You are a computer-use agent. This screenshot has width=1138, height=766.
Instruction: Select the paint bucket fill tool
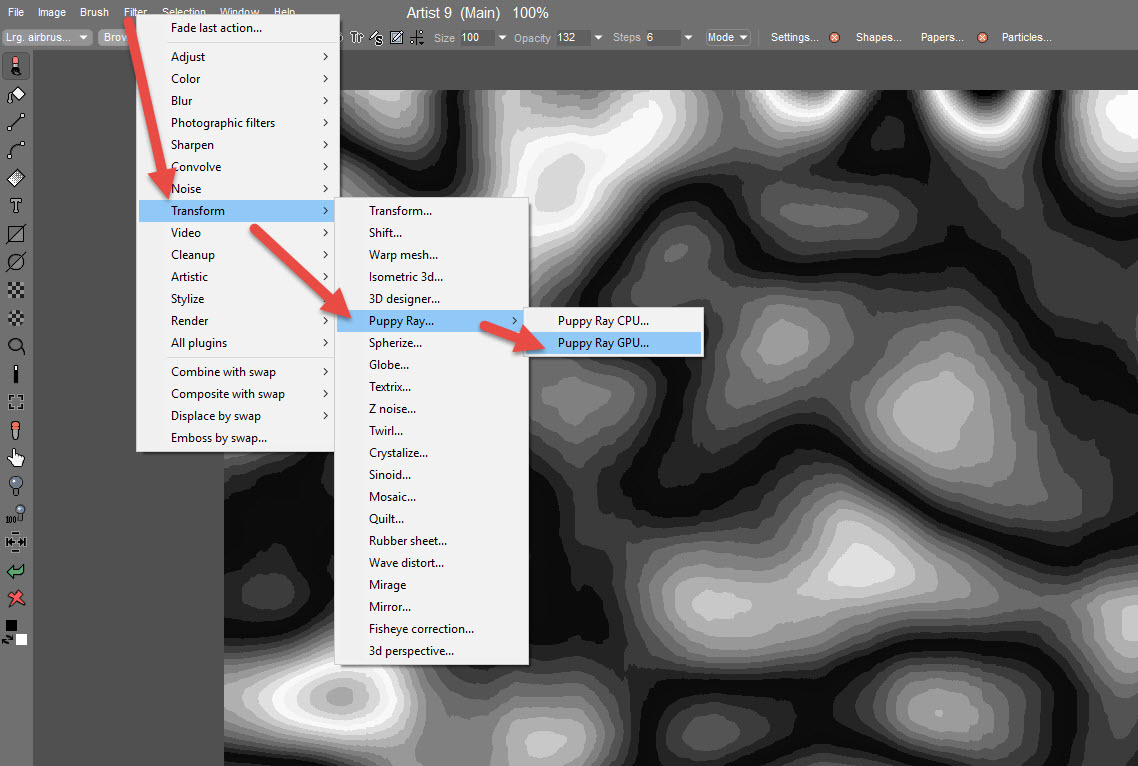click(16, 95)
